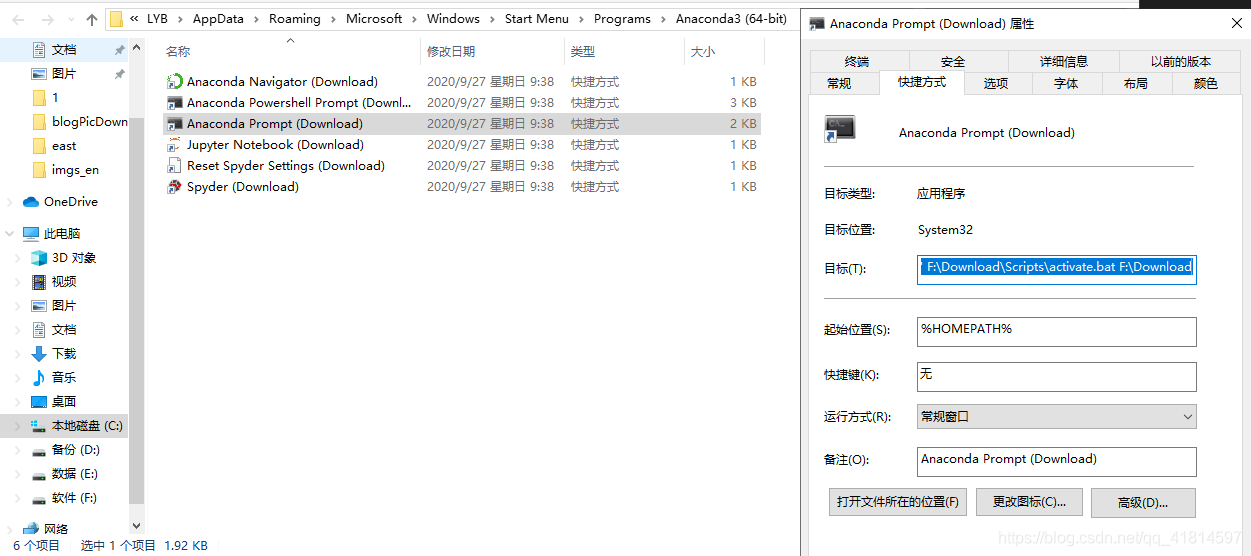Click the 打开文件所在的位置 button

898,502
